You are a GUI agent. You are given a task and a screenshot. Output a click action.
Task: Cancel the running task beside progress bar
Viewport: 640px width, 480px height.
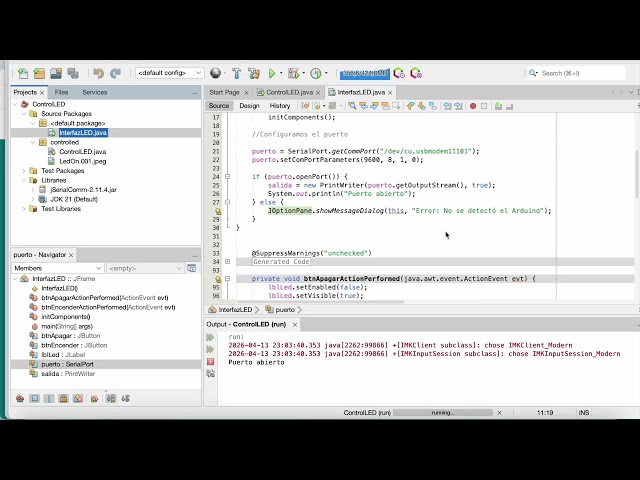tap(499, 413)
